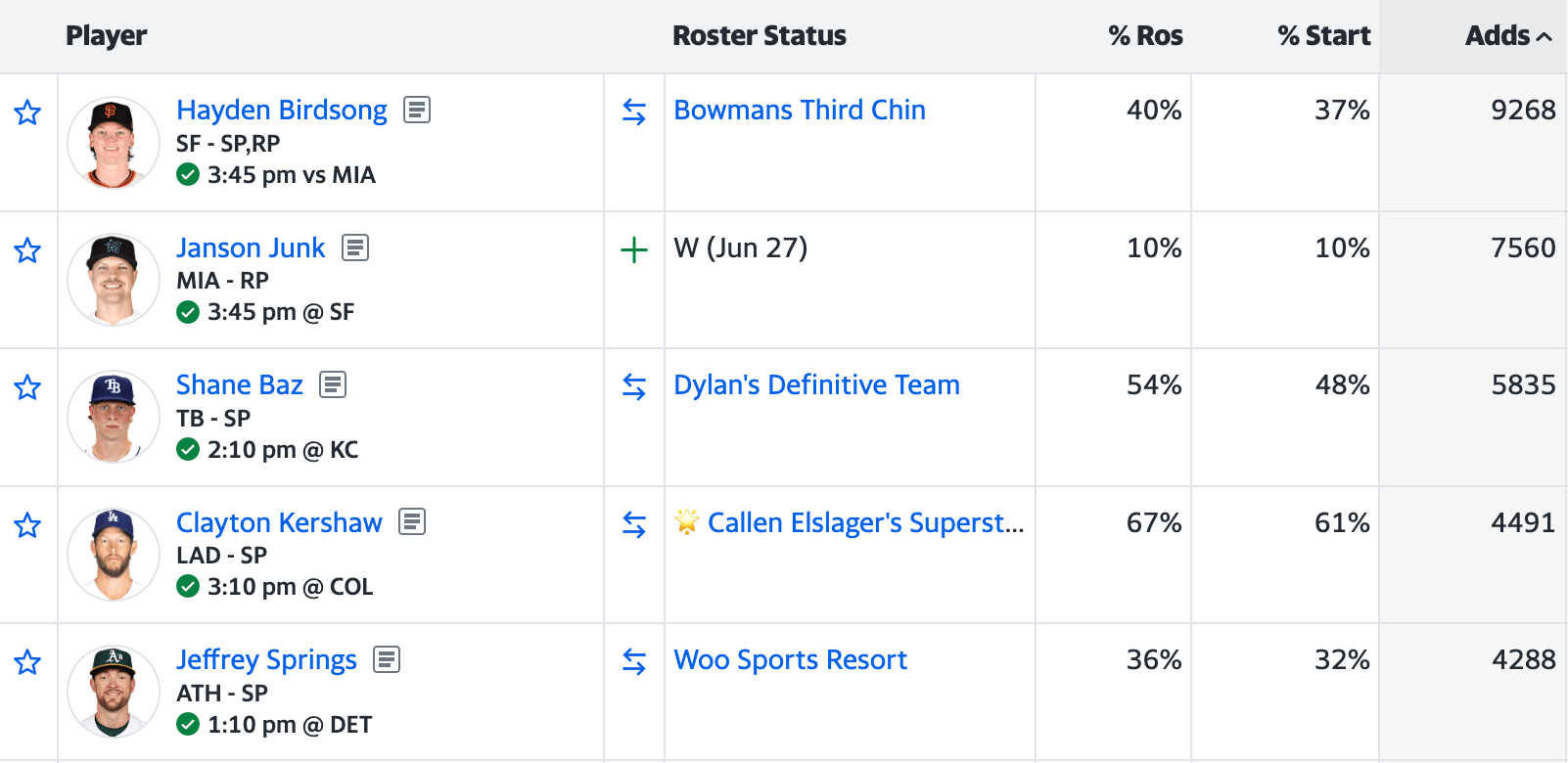Star Hayden Birdsong to watch list
The width and height of the screenshot is (1568, 763).
[27, 112]
